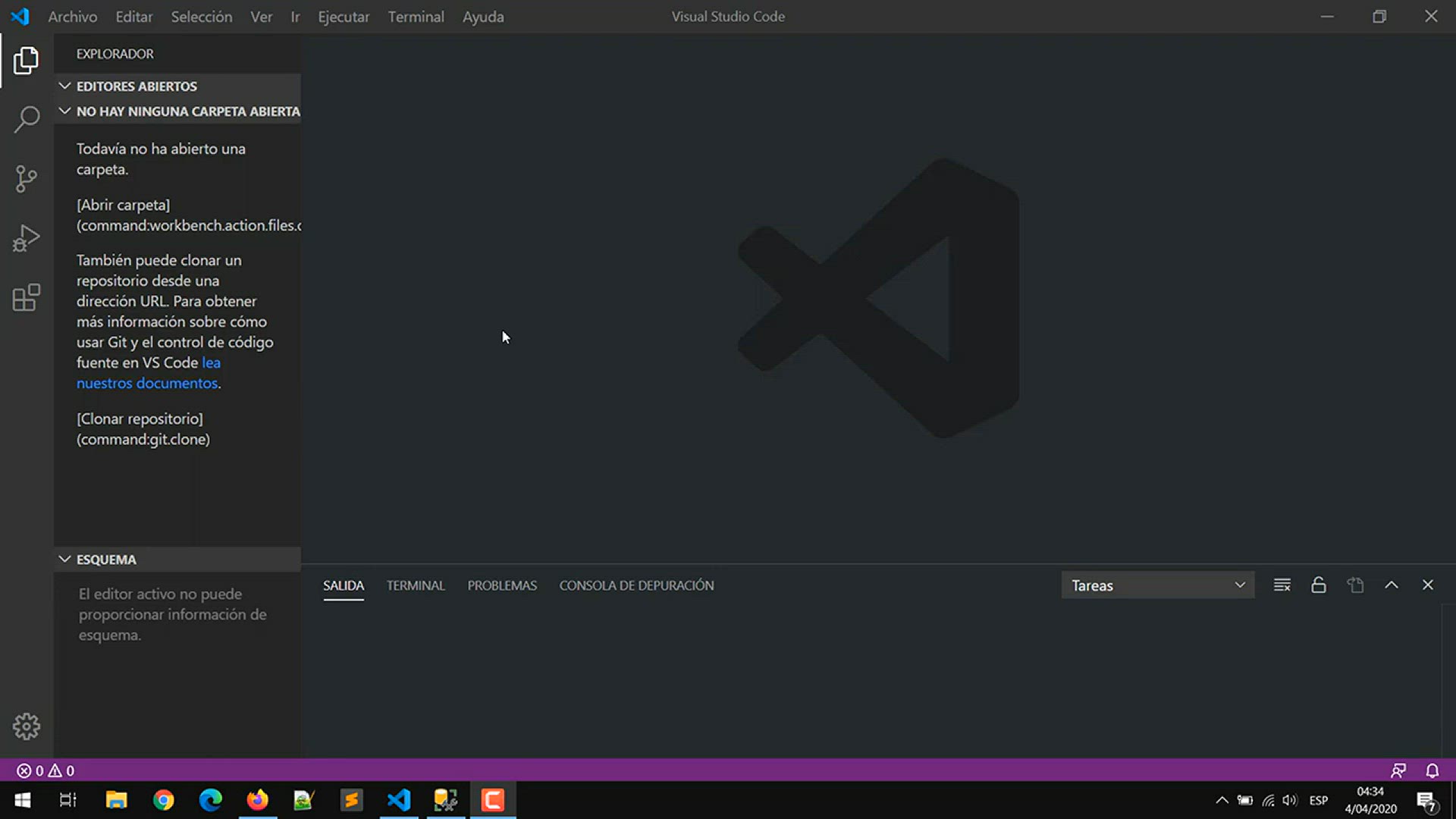Open the network status tray icon
Viewport: 1456px width, 819px height.
click(x=1268, y=800)
